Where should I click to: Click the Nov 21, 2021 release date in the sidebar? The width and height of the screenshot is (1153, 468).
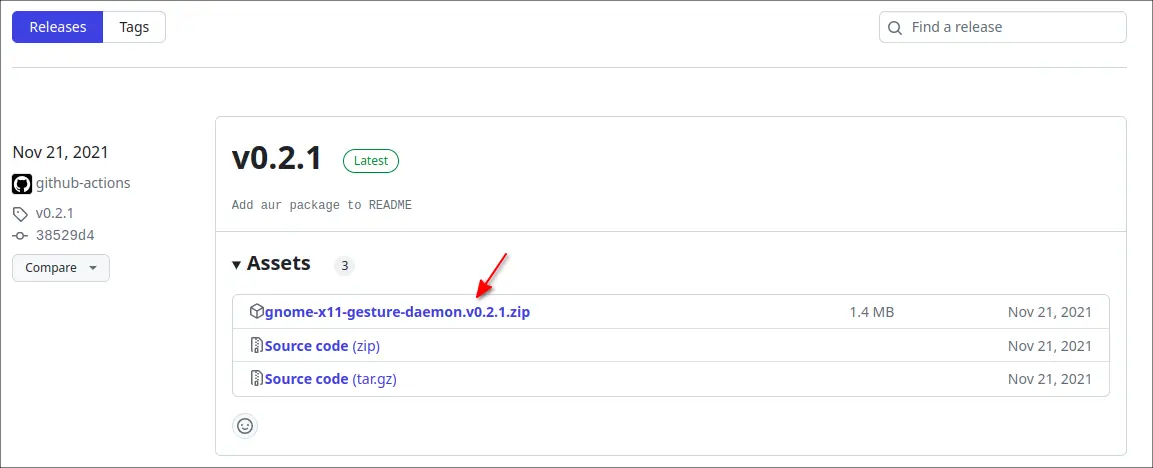[x=60, y=152]
